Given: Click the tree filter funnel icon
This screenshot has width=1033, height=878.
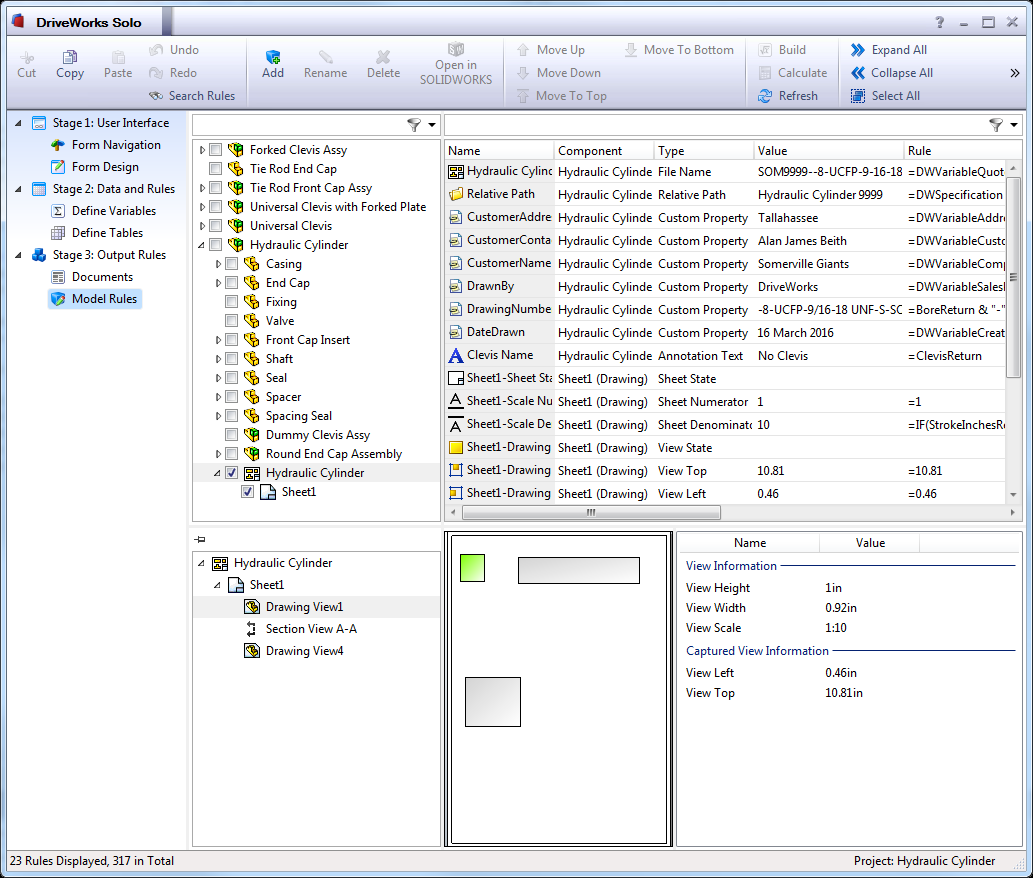Looking at the screenshot, I should point(414,124).
